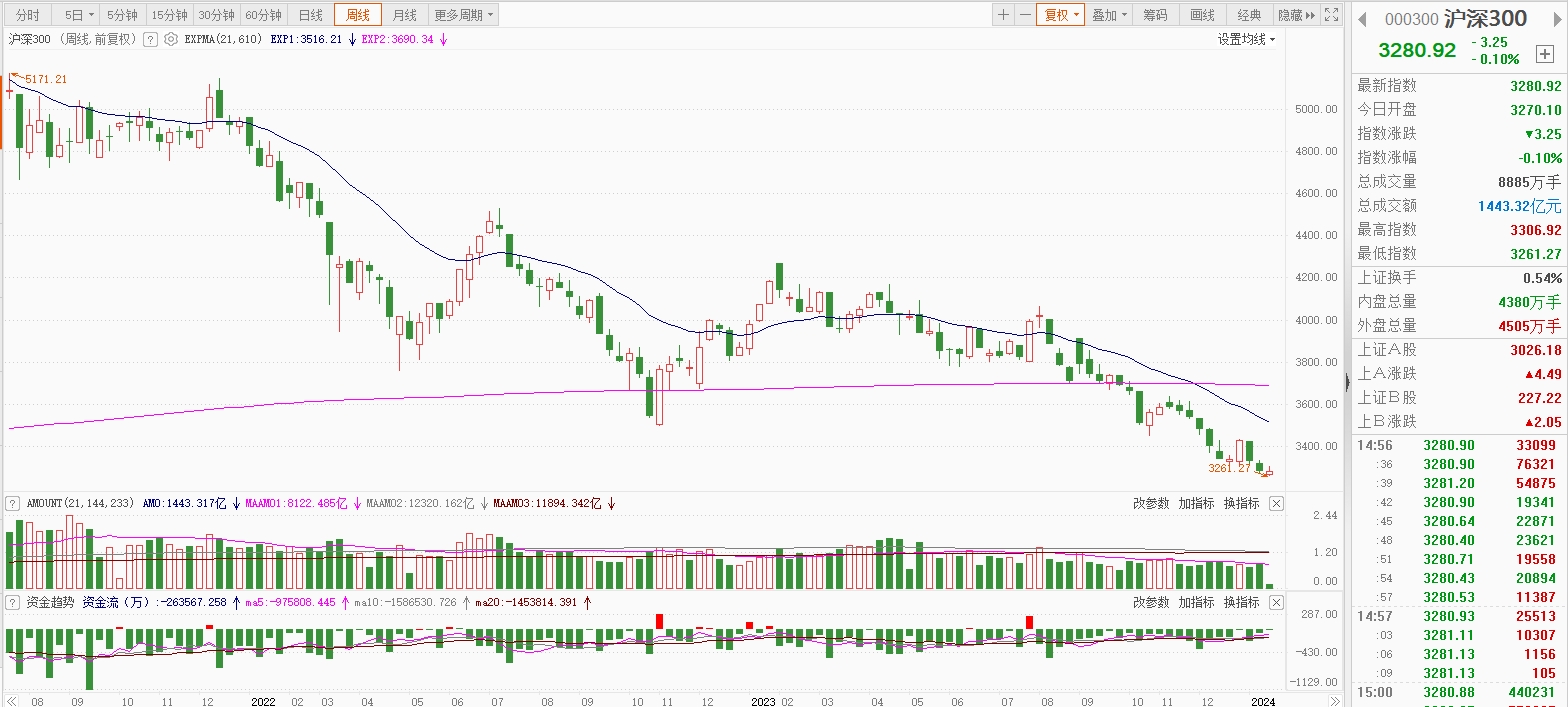
Task: Click the 5171.21 high price marker
Action: (46, 79)
